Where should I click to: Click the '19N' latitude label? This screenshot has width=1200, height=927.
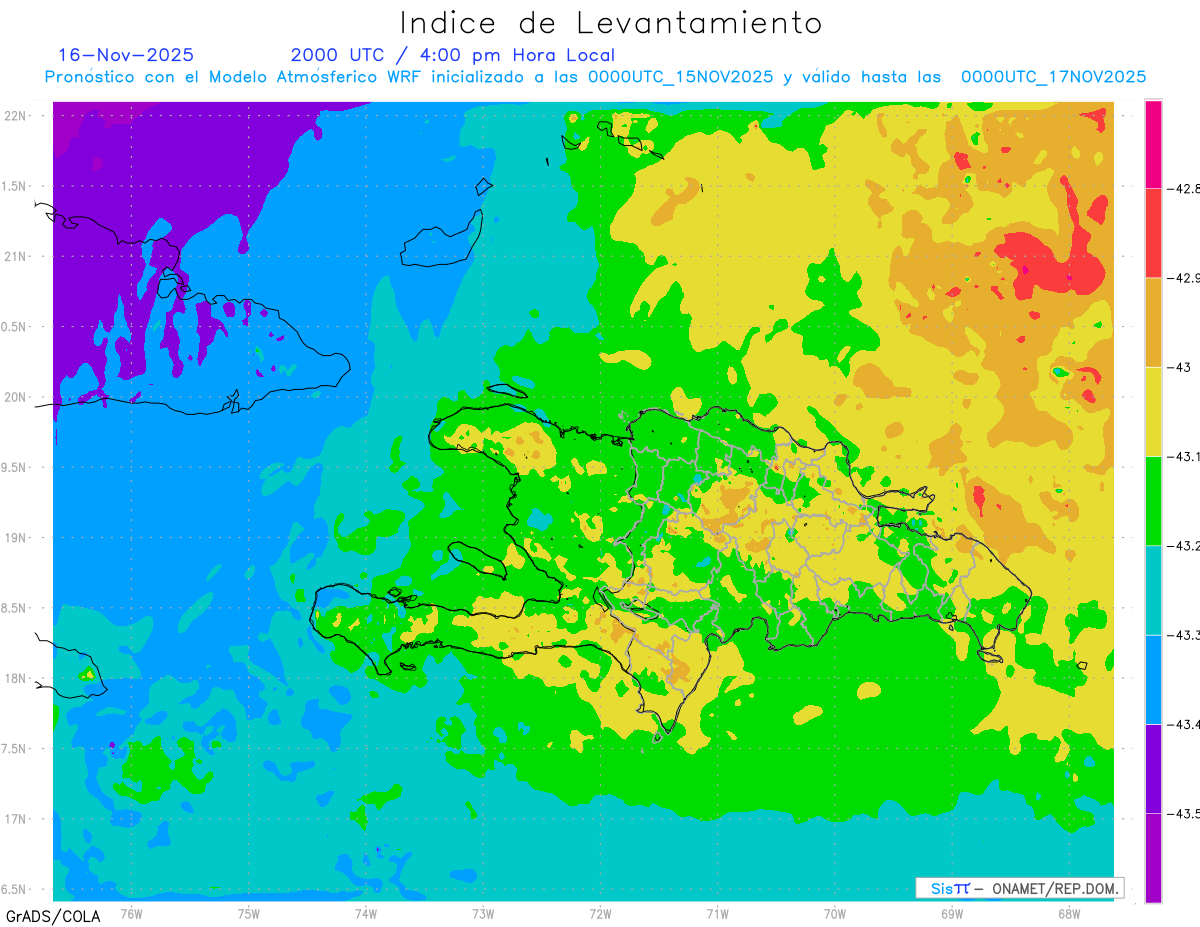coord(16,538)
